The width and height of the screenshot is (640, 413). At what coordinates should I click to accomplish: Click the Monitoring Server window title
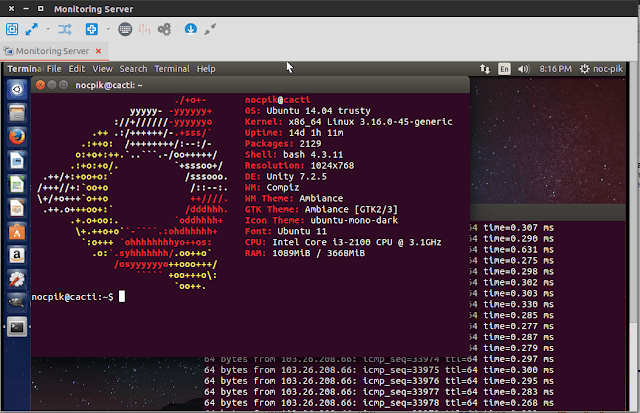[x=93, y=9]
